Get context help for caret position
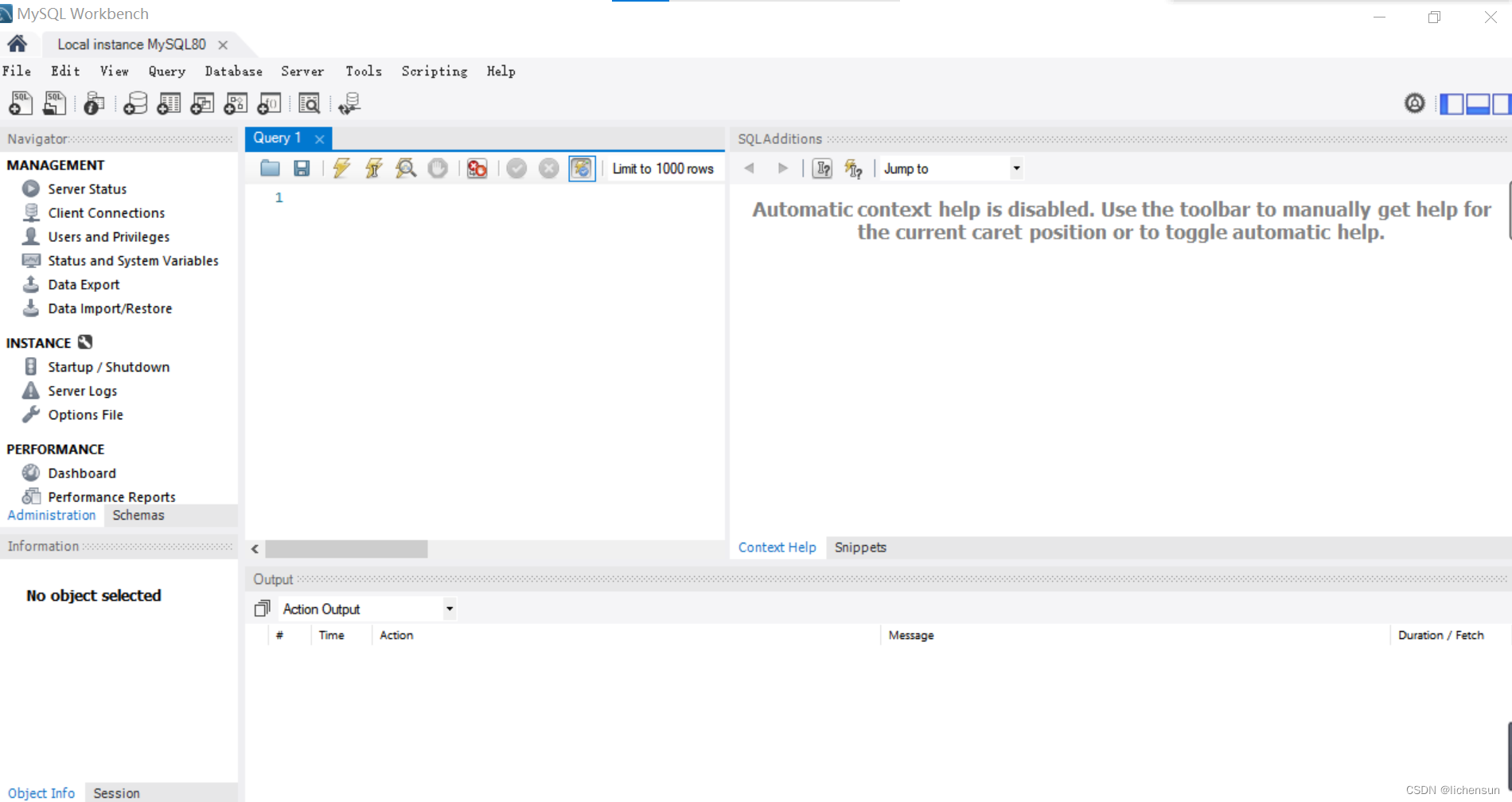Viewport: 1512px width, 802px height. tap(823, 168)
